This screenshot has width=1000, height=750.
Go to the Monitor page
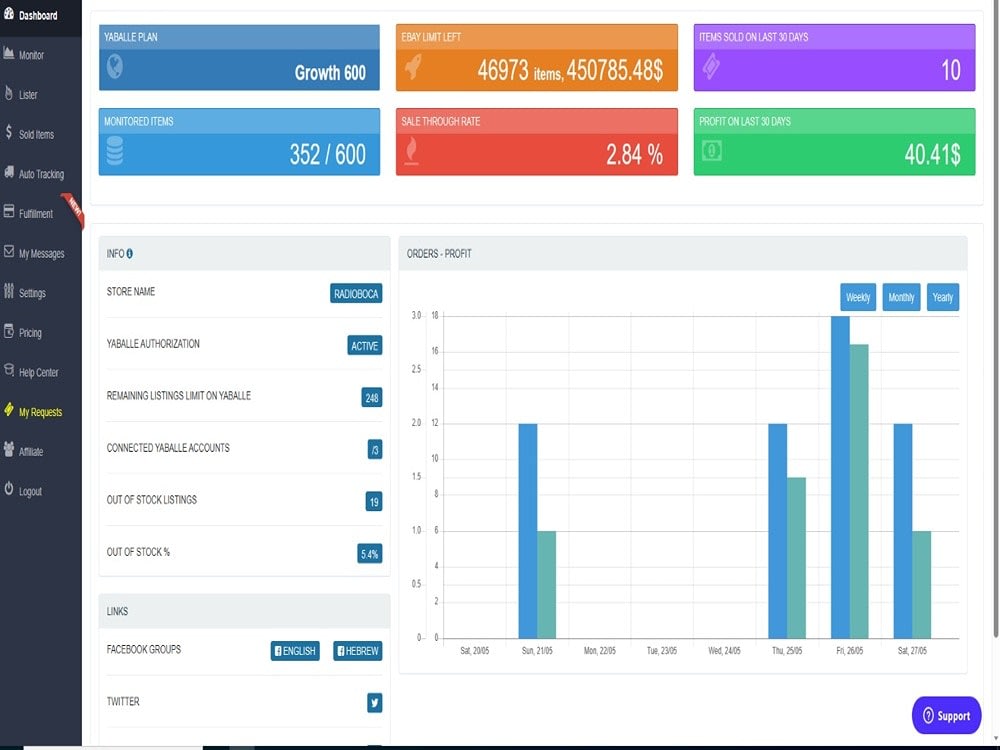click(x=41, y=55)
